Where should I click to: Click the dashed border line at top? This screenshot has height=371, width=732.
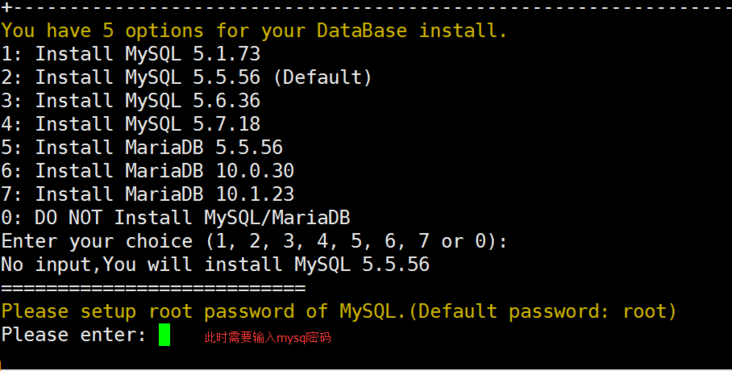click(x=366, y=8)
